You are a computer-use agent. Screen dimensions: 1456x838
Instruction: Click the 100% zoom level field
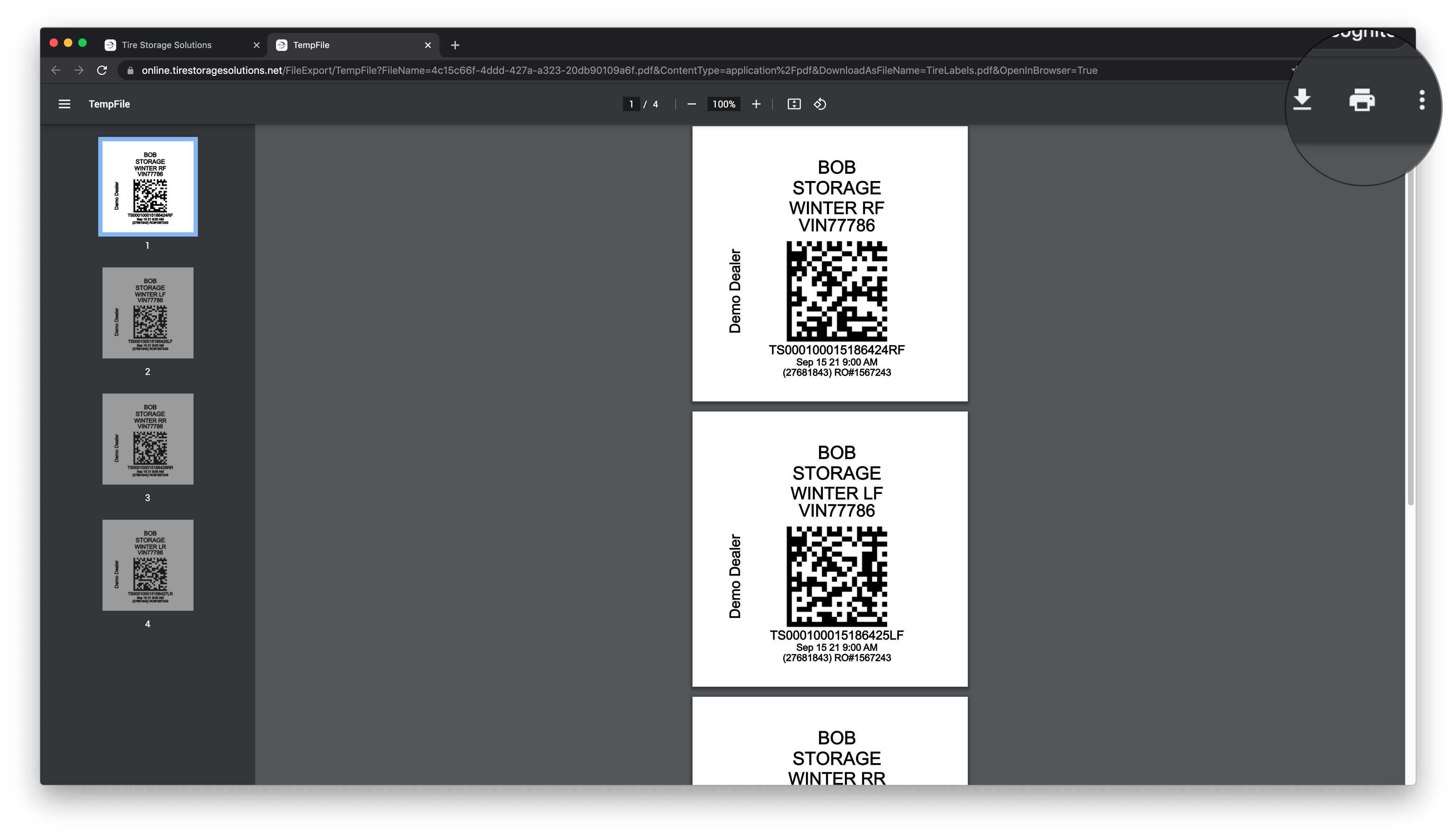723,104
